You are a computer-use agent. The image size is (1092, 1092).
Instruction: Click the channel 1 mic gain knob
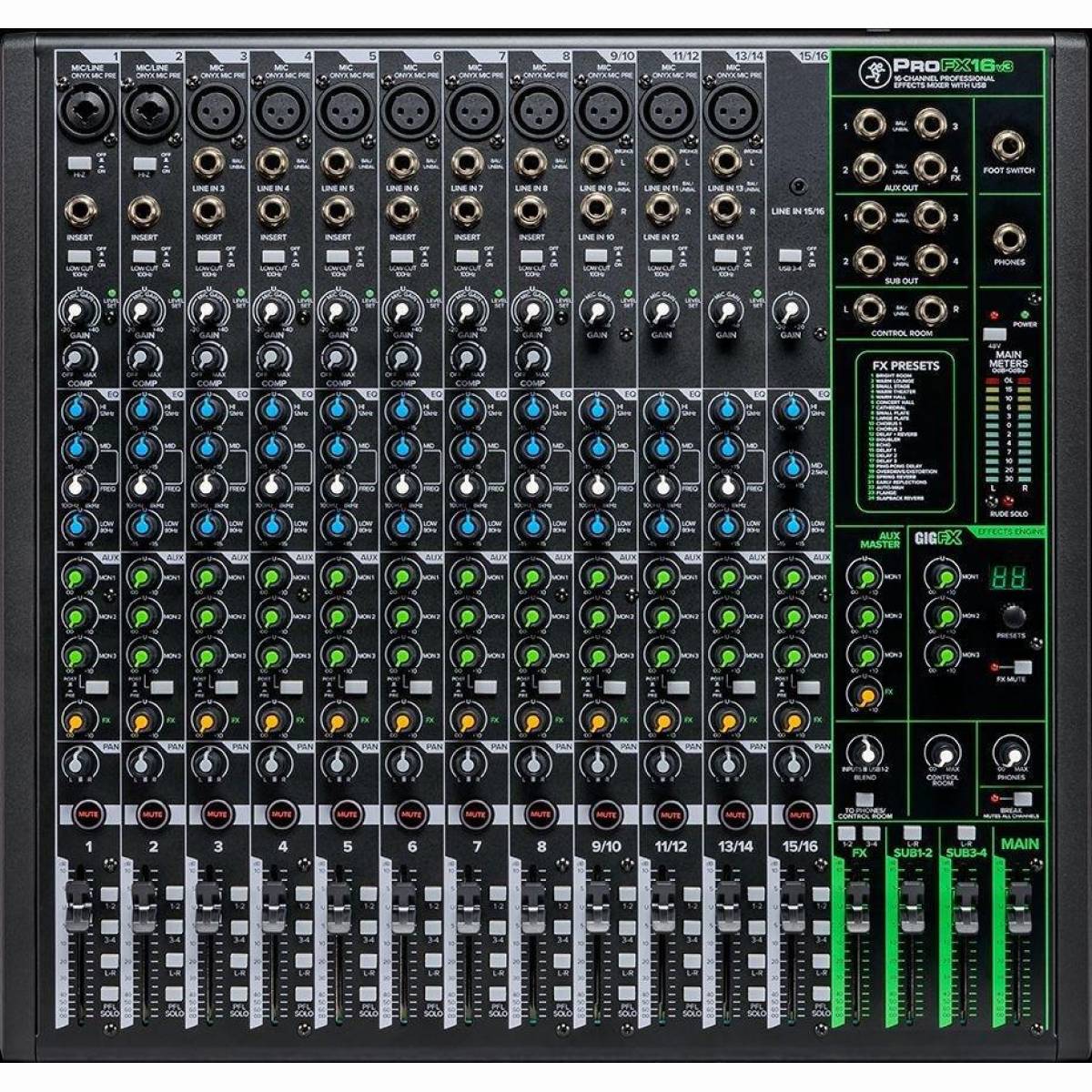pyautogui.click(x=79, y=314)
